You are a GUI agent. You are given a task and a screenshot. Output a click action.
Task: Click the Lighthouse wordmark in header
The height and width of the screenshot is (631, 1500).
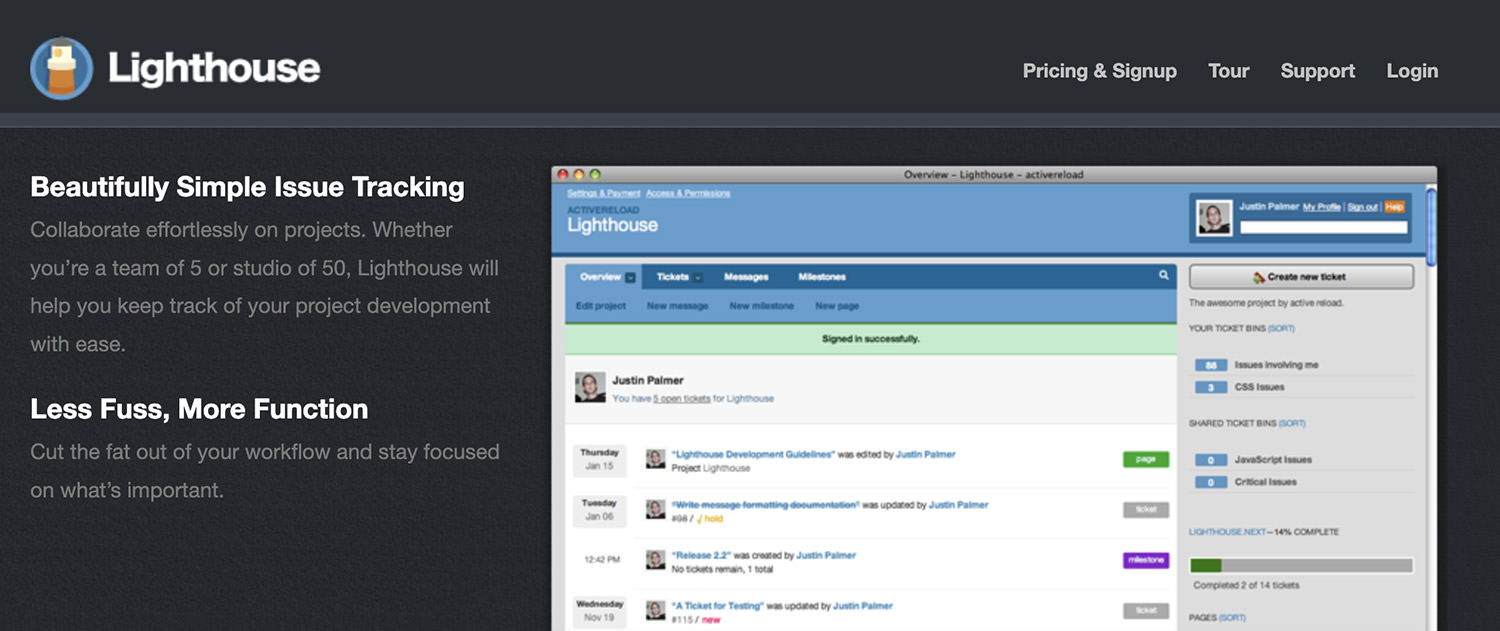pyautogui.click(x=214, y=68)
